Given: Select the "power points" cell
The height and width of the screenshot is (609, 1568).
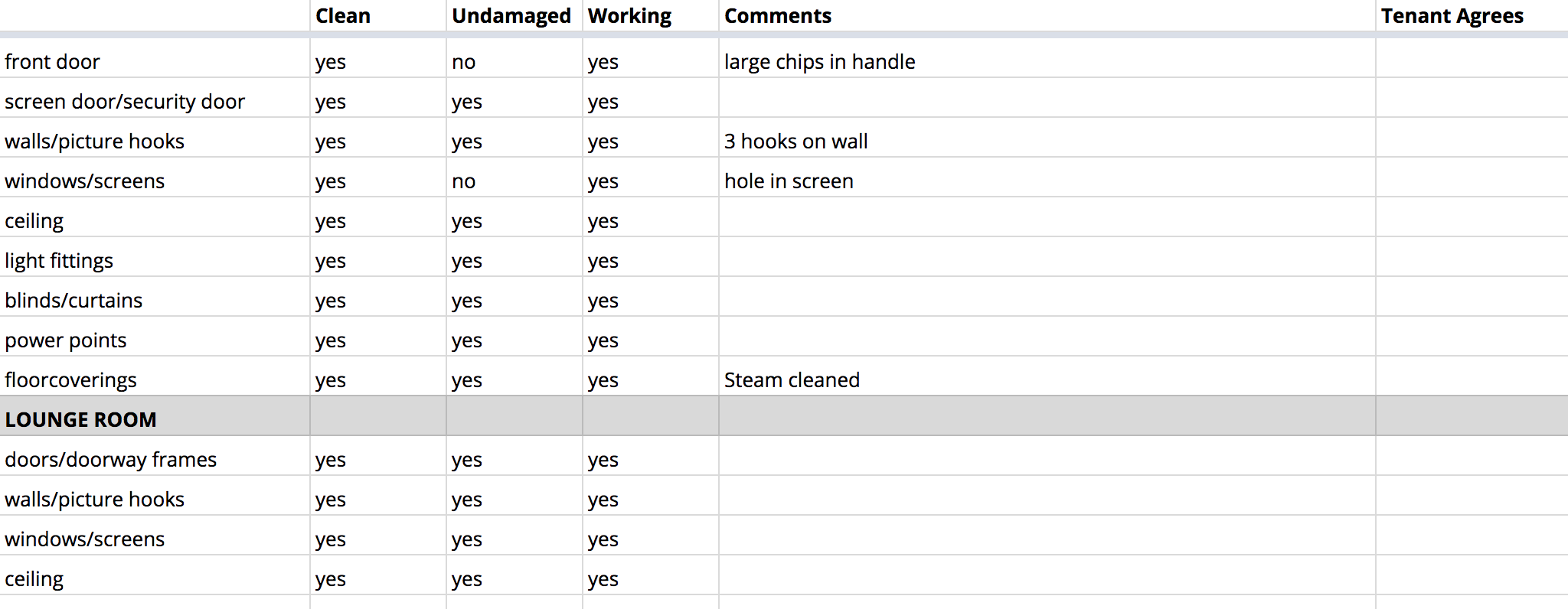Looking at the screenshot, I should click(66, 340).
